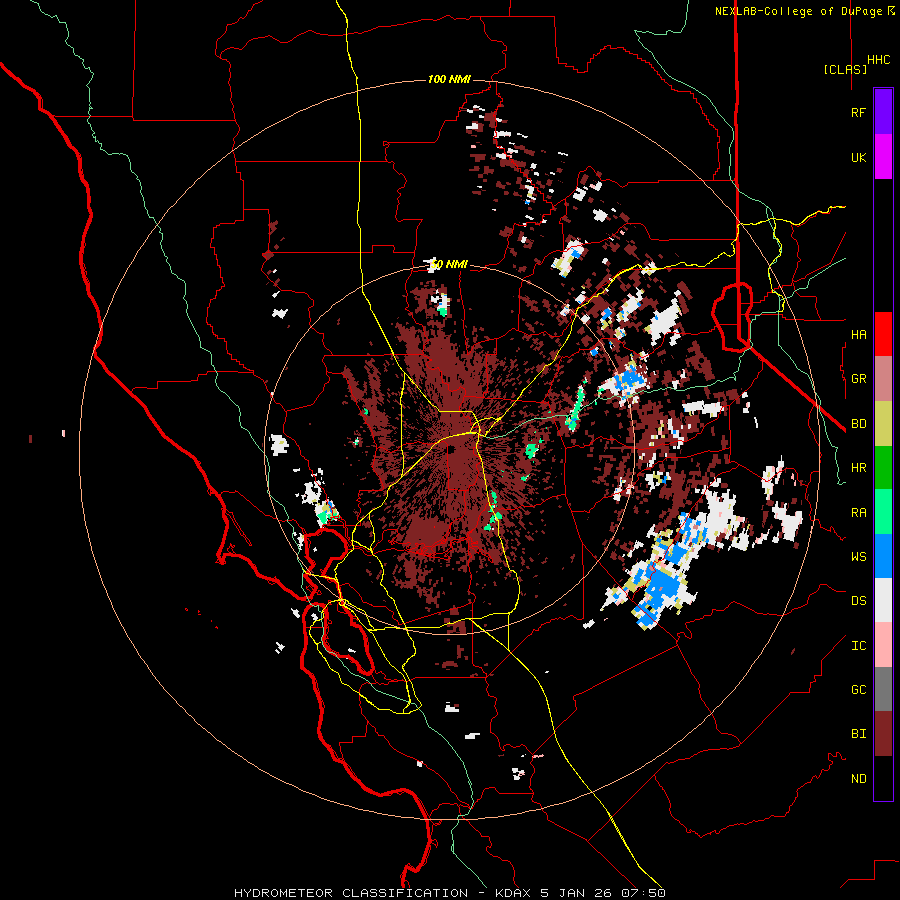The height and width of the screenshot is (900, 900).
Task: Click the GR legend label
Action: [858, 379]
